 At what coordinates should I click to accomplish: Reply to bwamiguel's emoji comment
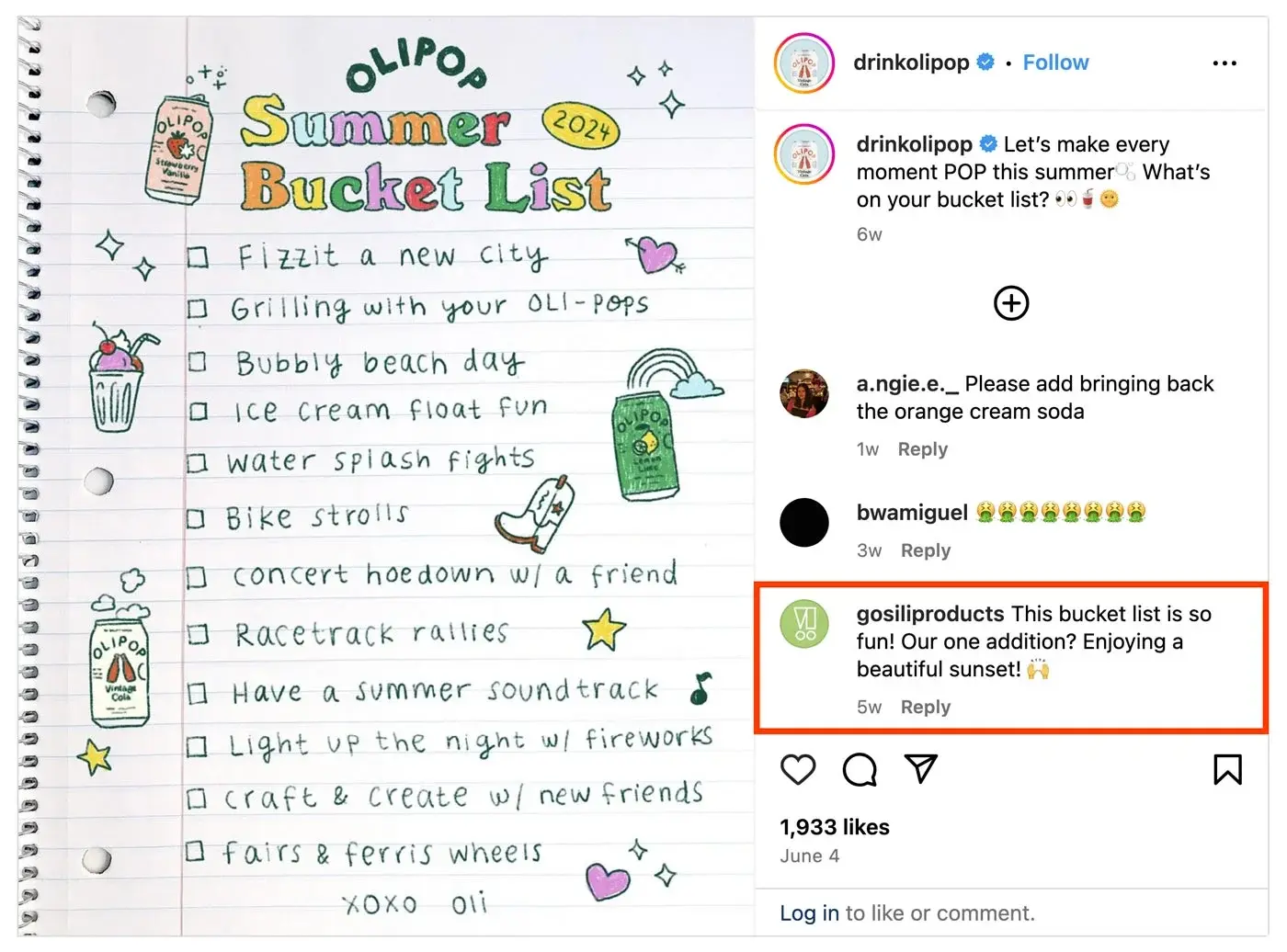coord(925,550)
